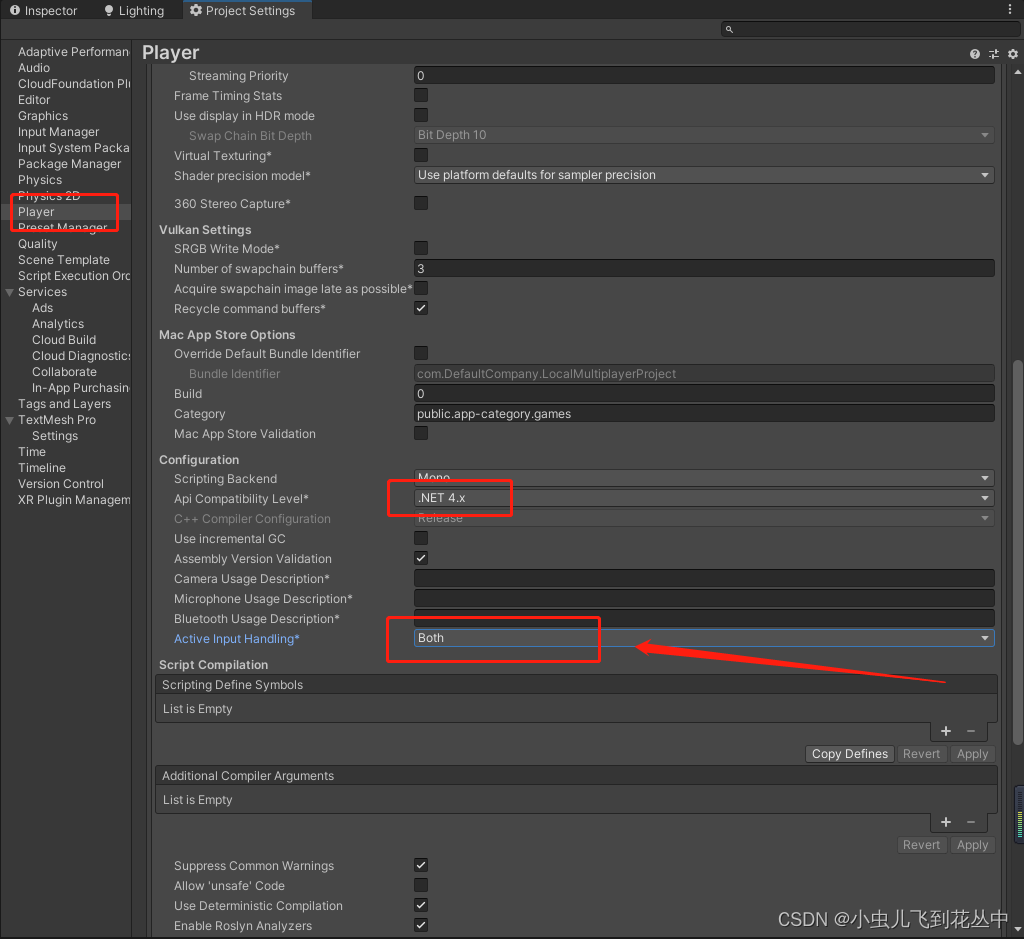The image size is (1024, 939).
Task: Toggle Allow 'unsafe' Code
Action: click(420, 885)
